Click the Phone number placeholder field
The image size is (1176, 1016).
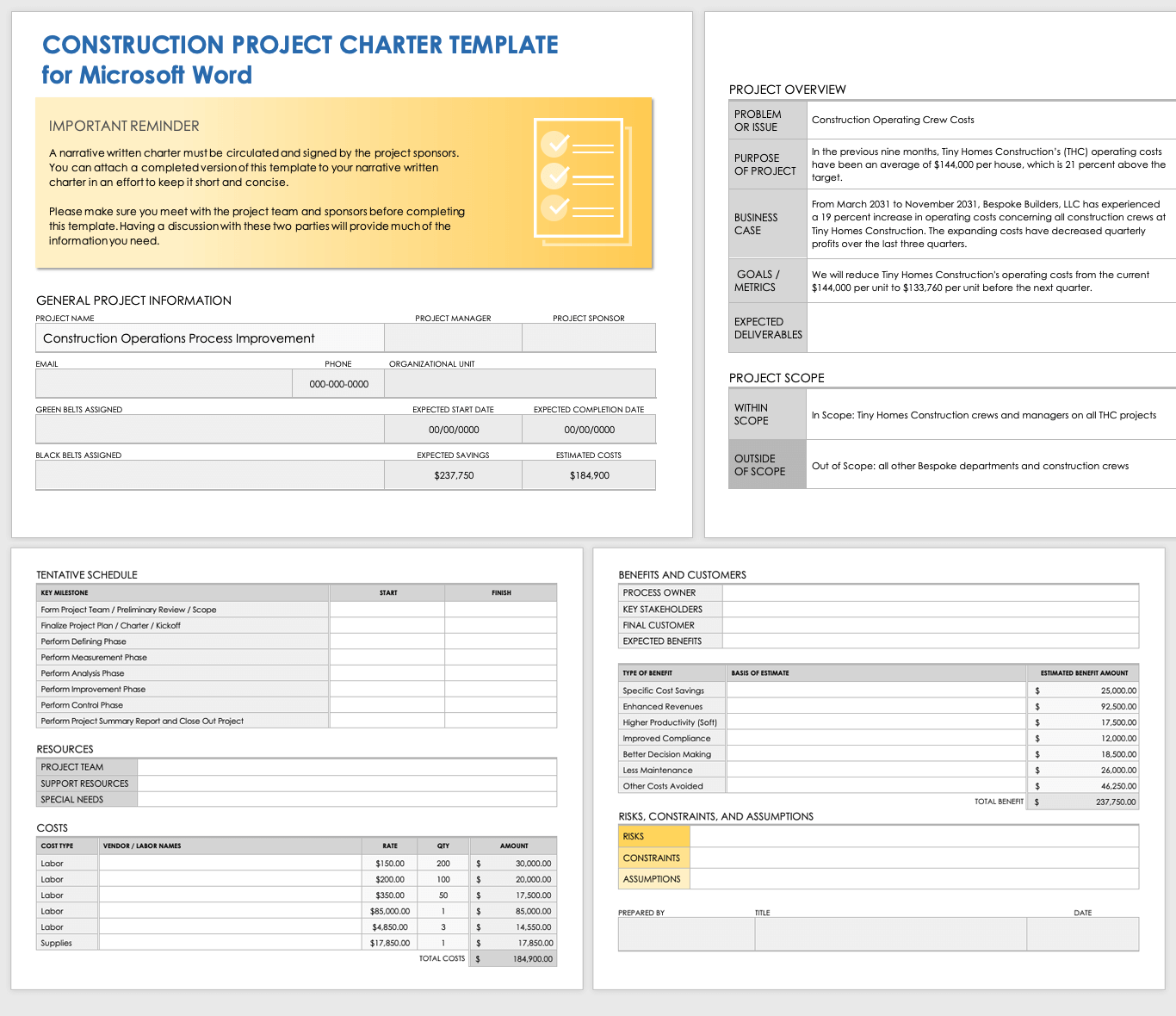[x=337, y=383]
